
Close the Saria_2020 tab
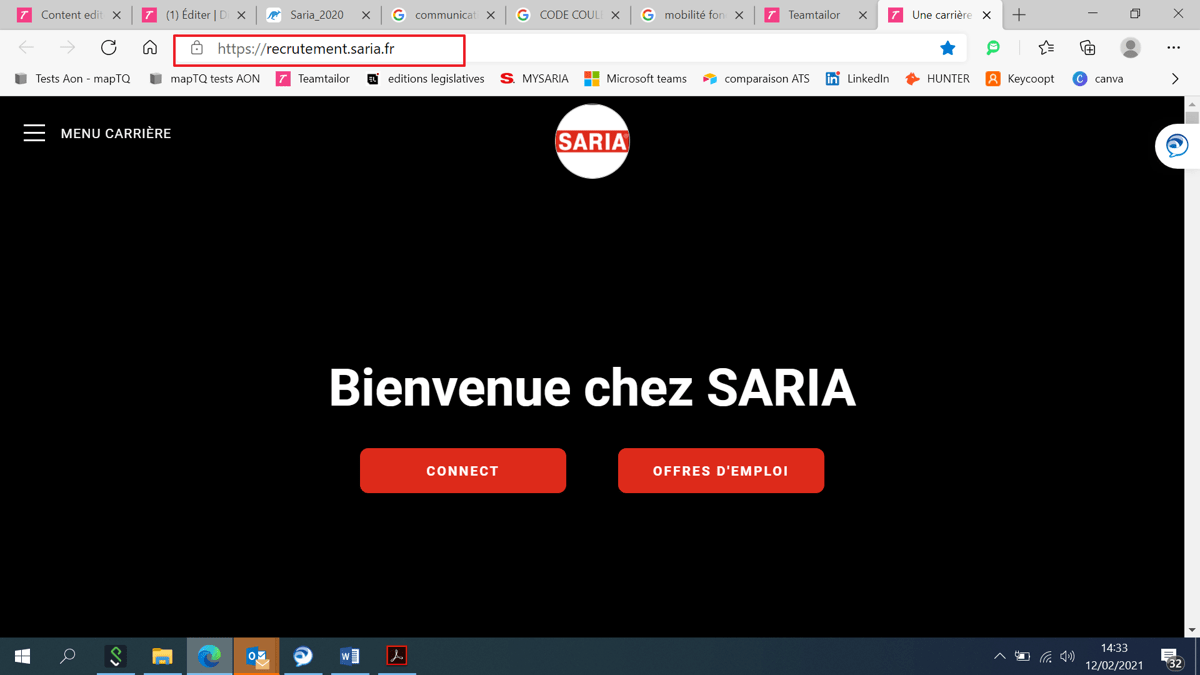pos(366,15)
